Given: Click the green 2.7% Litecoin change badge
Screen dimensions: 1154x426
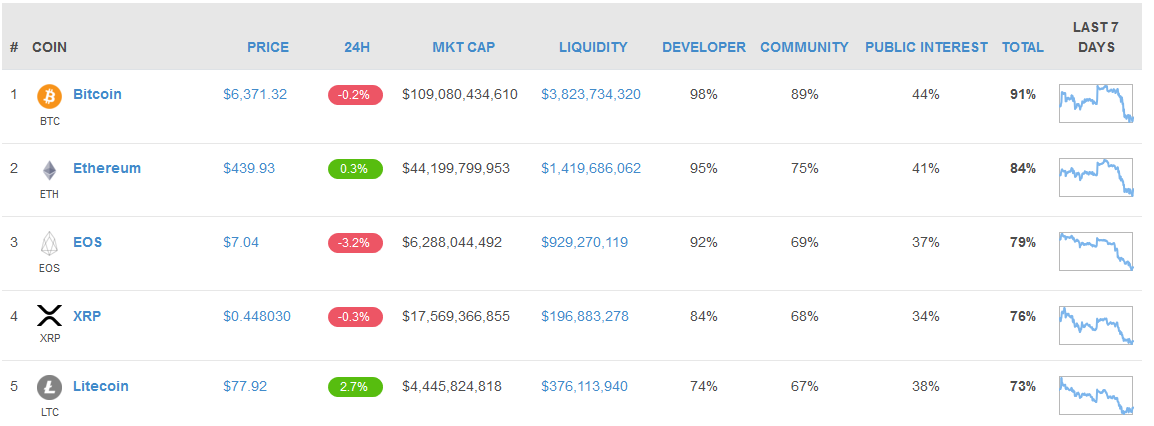Looking at the screenshot, I should pos(355,387).
